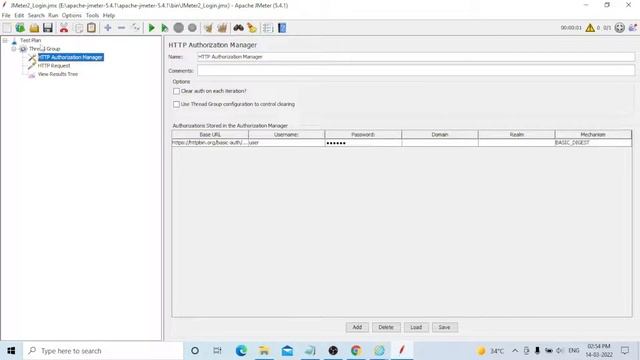Collapse the Test Plan tree node
Viewport: 640px width, 360px height.
coord(5,40)
